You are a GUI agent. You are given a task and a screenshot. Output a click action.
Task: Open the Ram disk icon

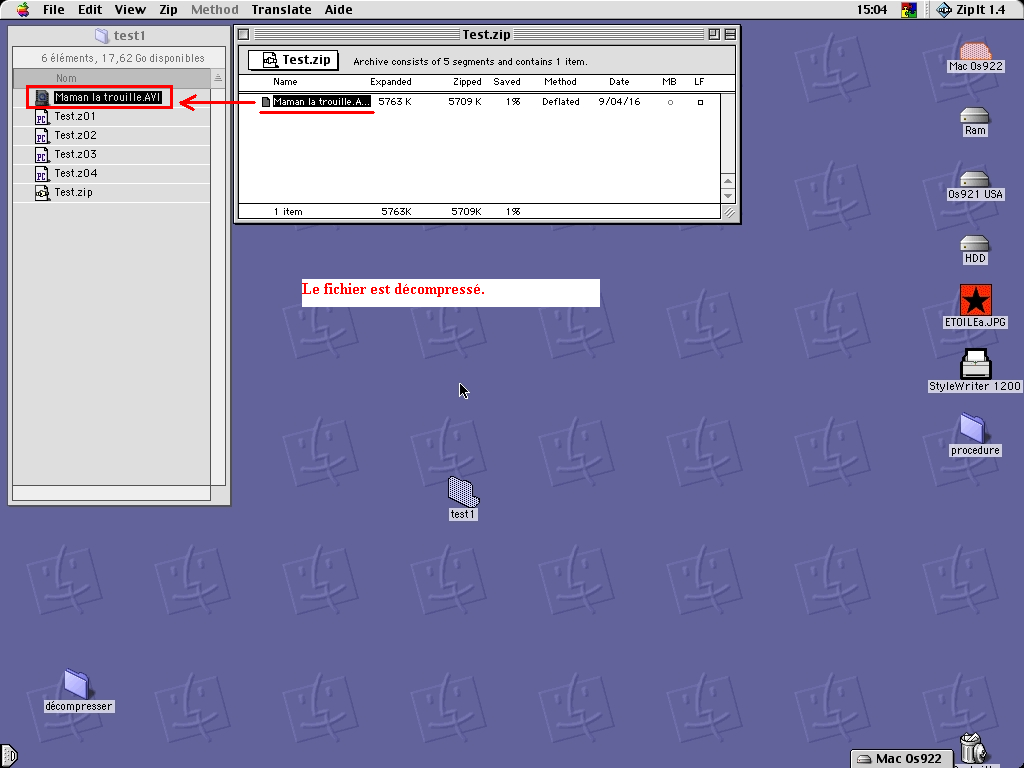(974, 116)
